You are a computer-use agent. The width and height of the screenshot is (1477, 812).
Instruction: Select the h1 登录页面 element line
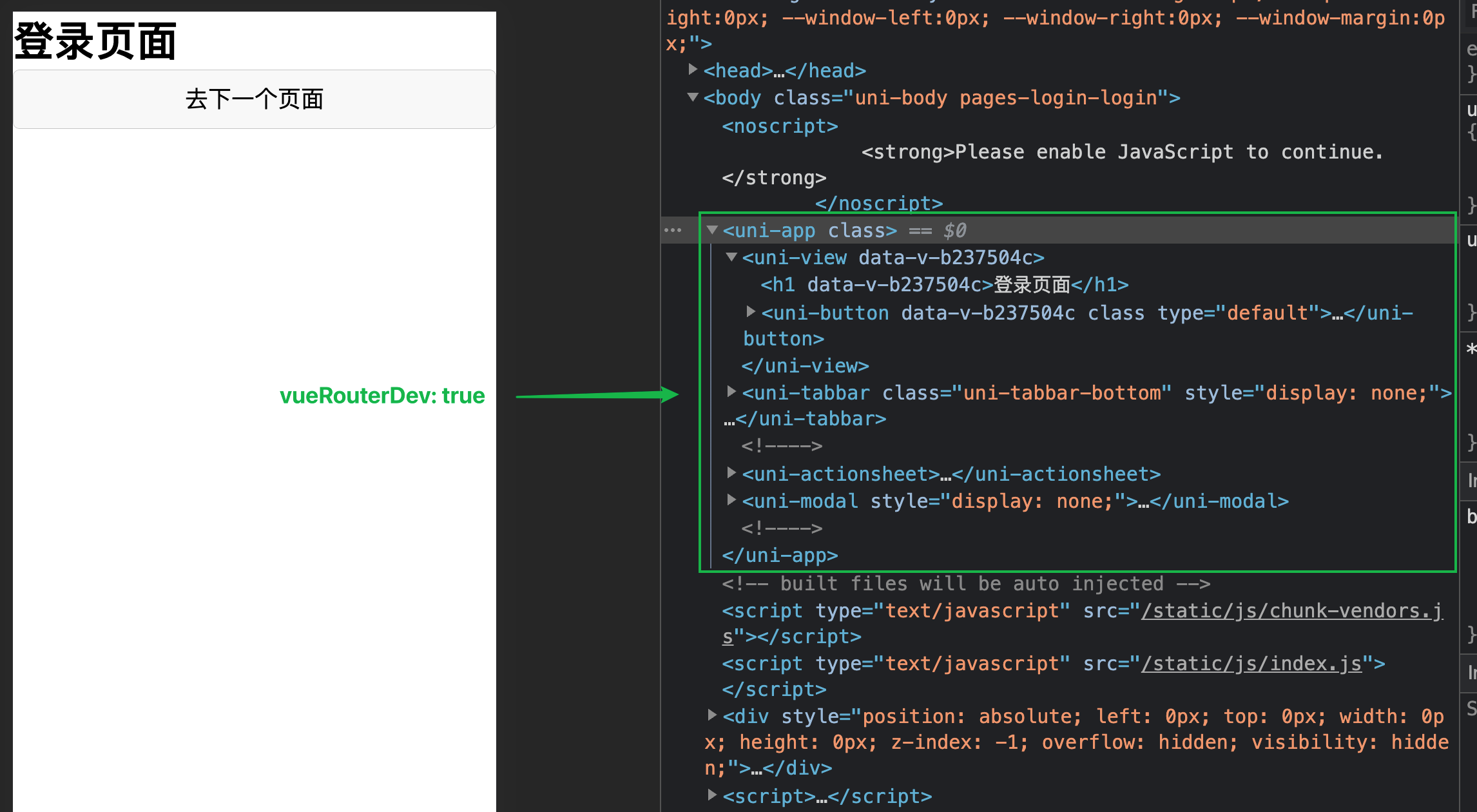click(x=944, y=285)
